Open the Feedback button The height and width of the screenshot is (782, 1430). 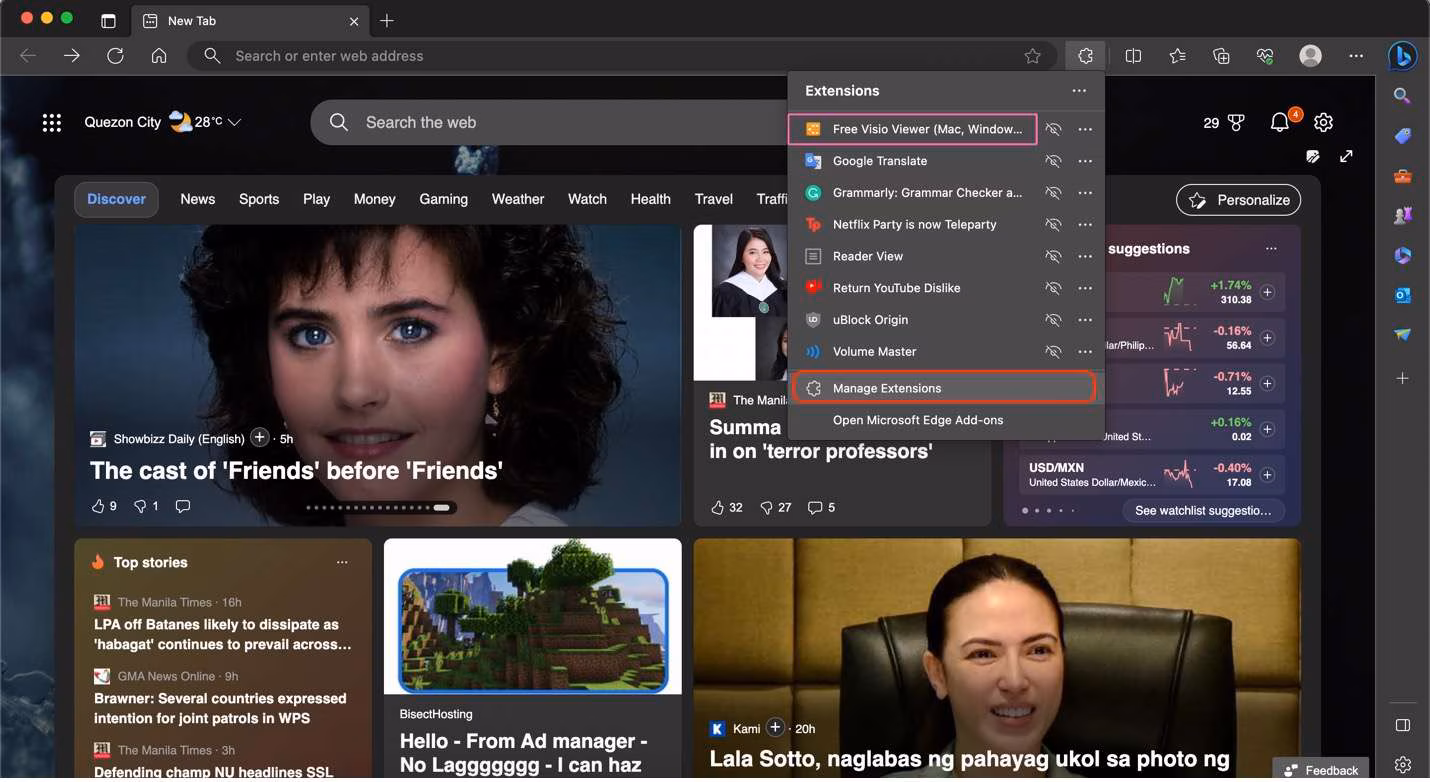tap(1321, 770)
